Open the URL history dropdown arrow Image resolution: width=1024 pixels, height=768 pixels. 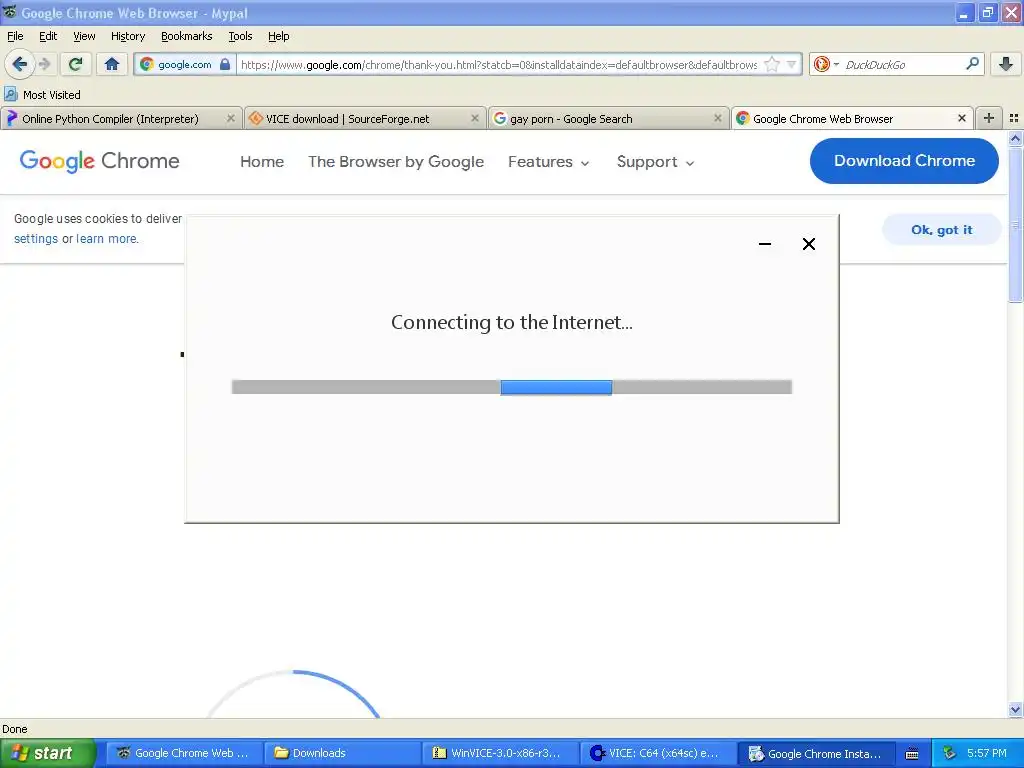click(x=792, y=64)
